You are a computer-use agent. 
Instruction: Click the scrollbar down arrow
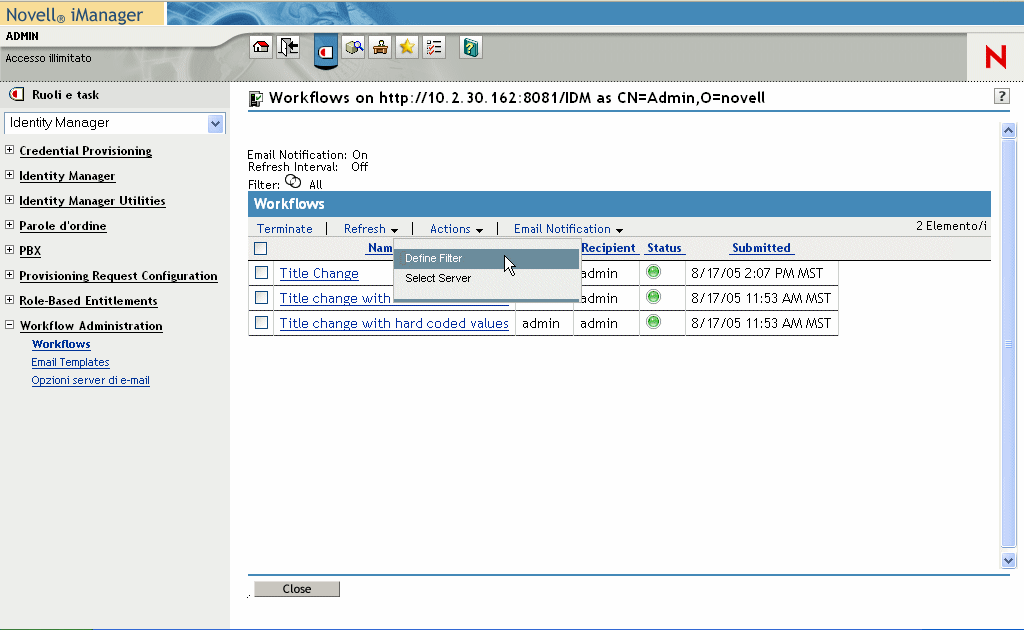click(x=1008, y=561)
